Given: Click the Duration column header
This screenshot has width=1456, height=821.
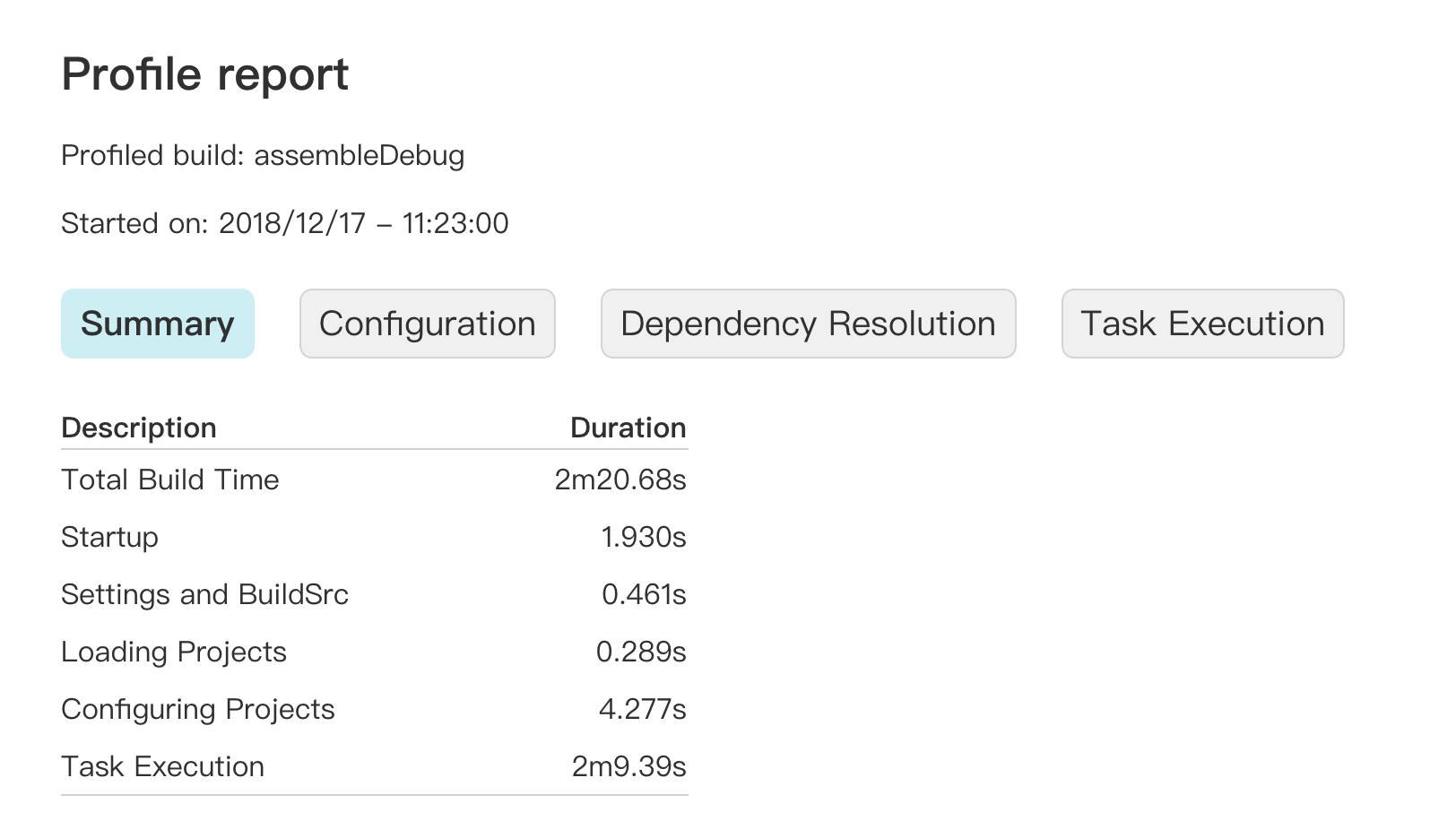Looking at the screenshot, I should (x=628, y=428).
